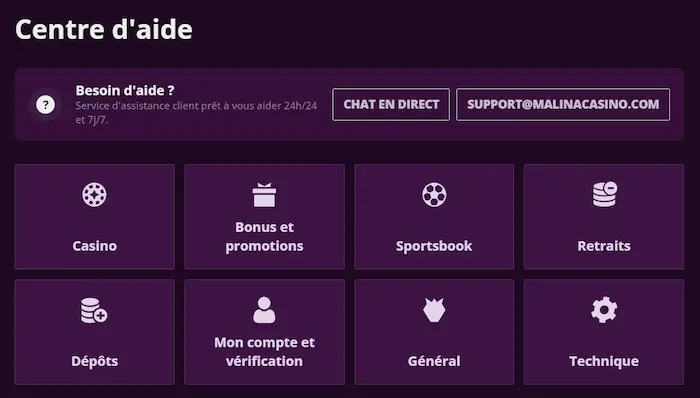700x398 pixels.
Task: Click the raspberry Général icon
Action: point(434,310)
